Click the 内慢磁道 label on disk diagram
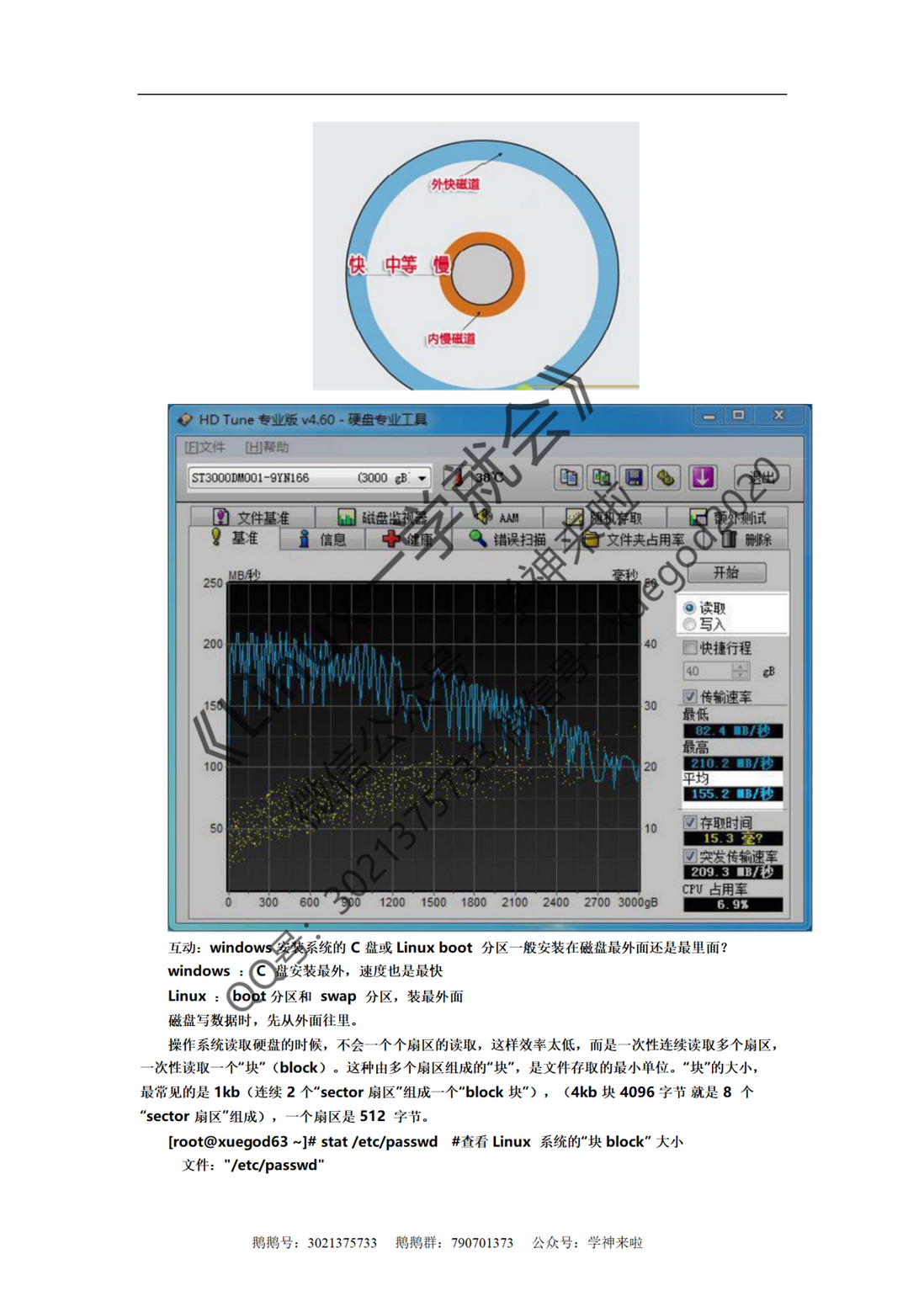Viewport: 924px width, 1307px height. pos(451,338)
